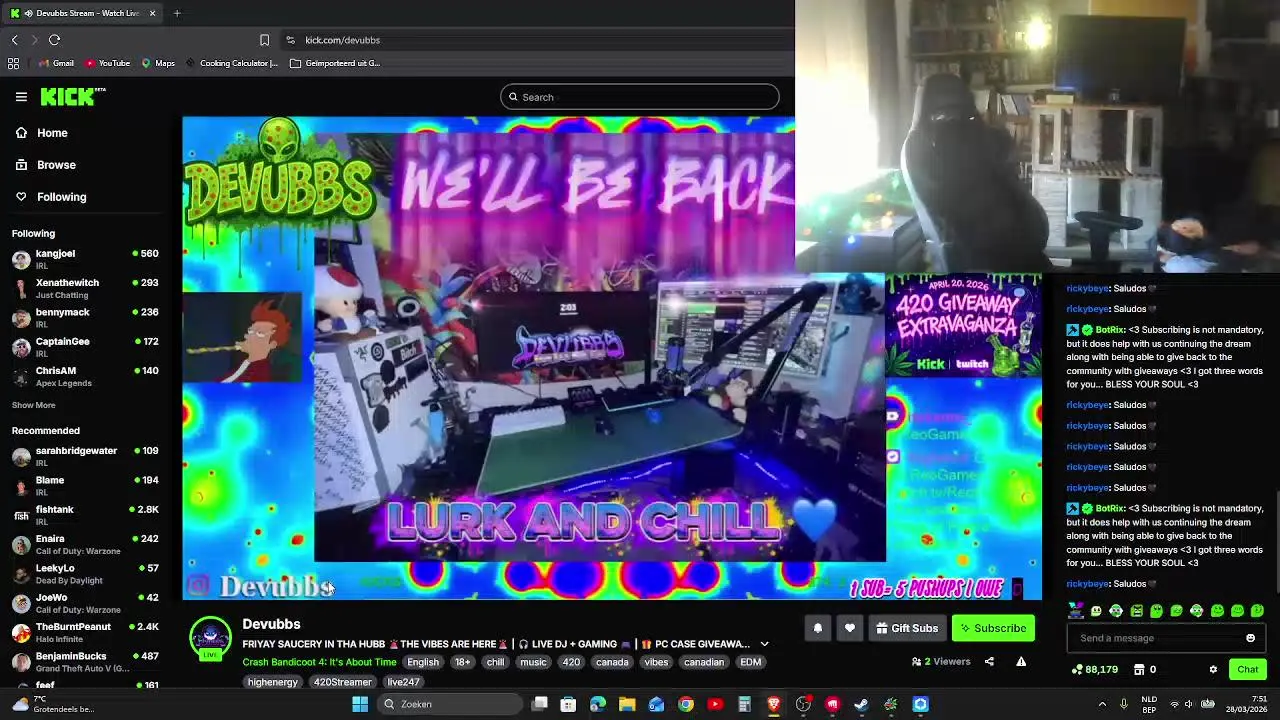Open Microsoft Edge taskbar icon
Image resolution: width=1280 pixels, height=720 pixels.
coord(597,704)
